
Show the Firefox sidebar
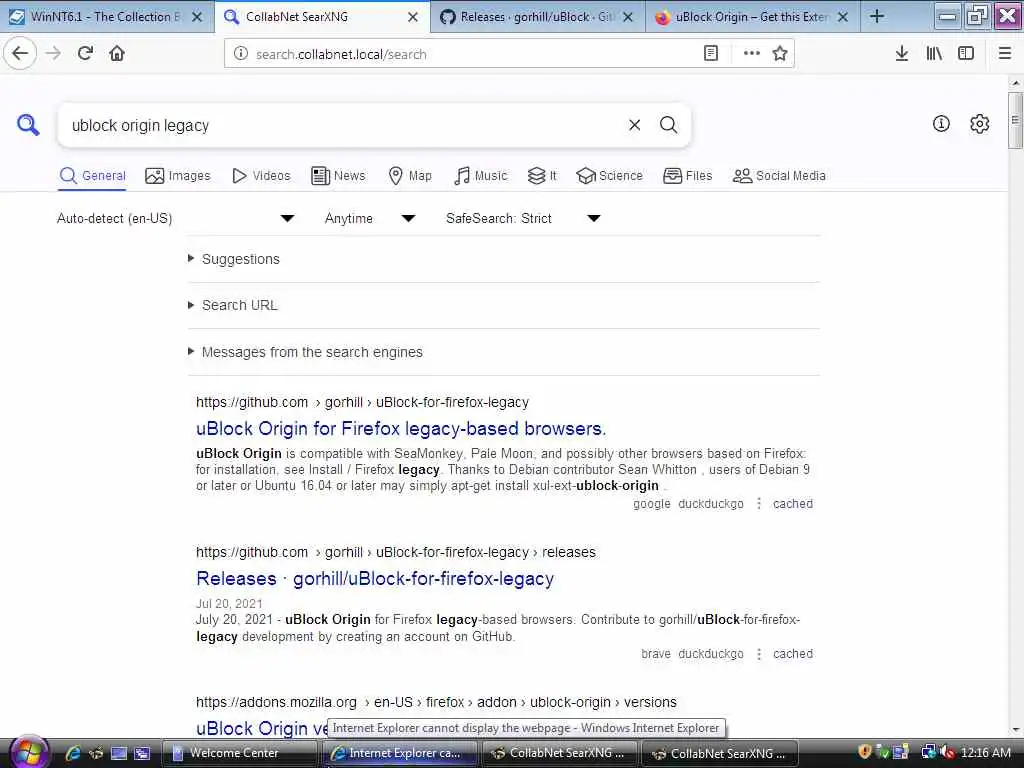click(966, 54)
